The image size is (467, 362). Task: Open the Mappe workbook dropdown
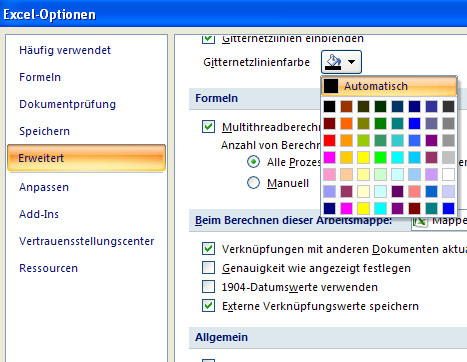439,221
